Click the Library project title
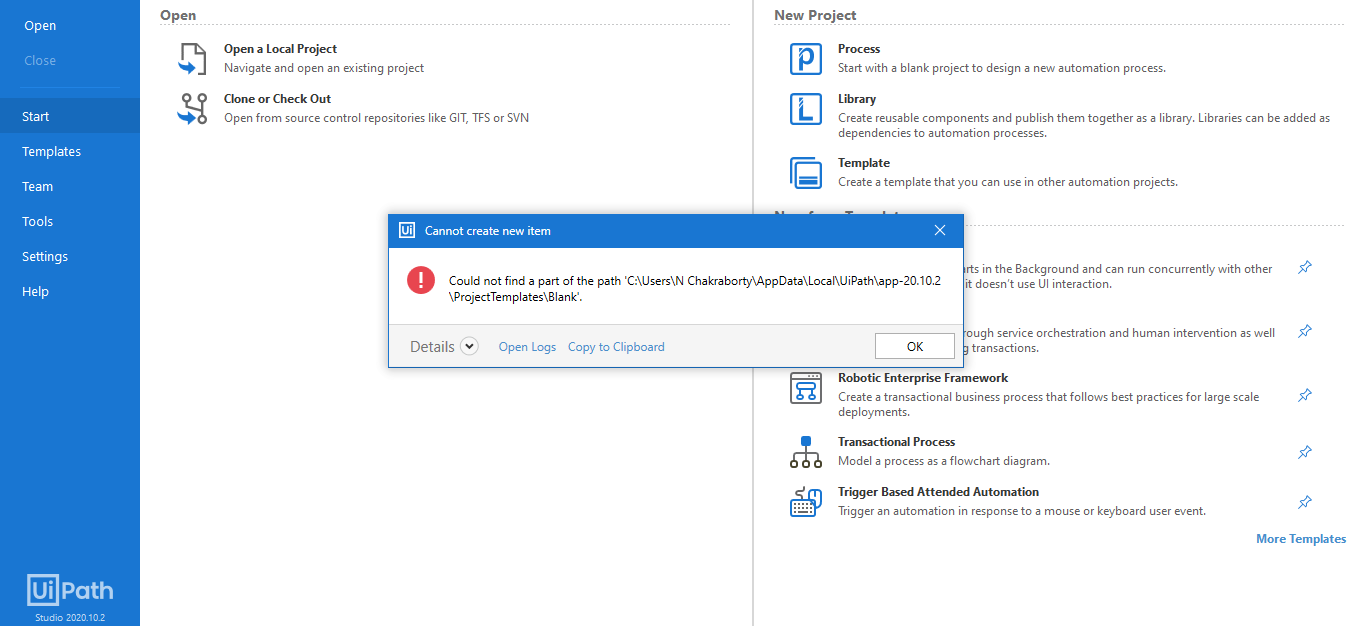 tap(857, 99)
